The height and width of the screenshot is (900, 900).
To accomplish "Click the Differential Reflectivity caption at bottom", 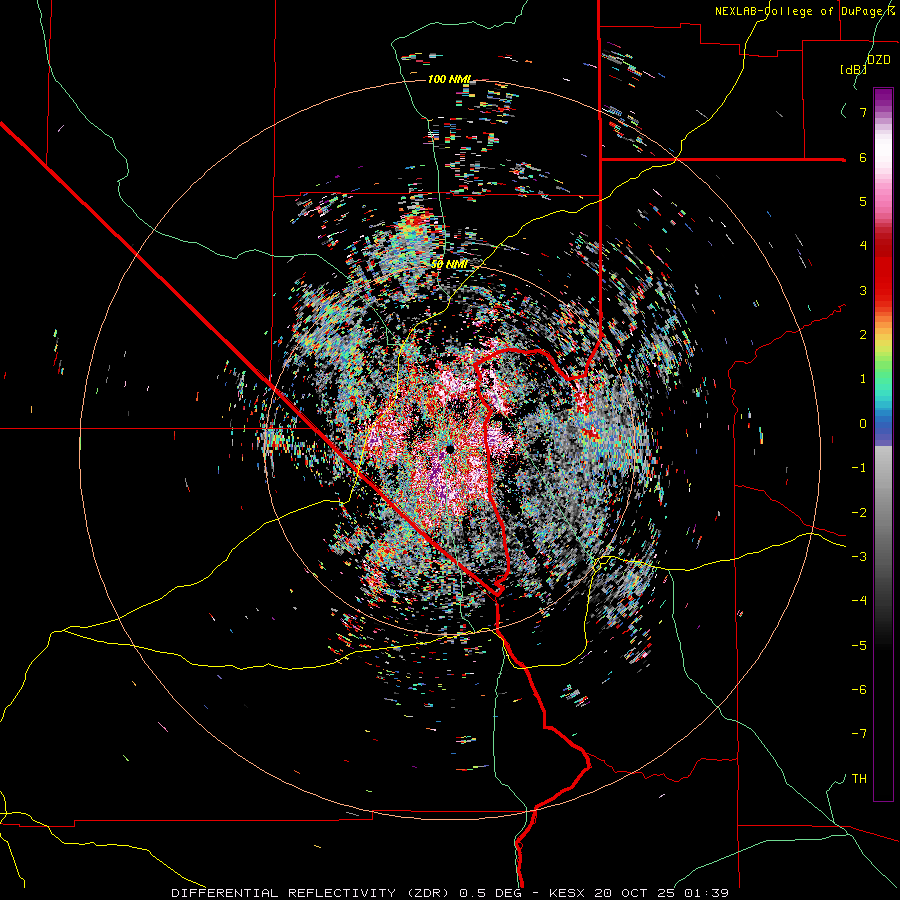I will [450, 893].
